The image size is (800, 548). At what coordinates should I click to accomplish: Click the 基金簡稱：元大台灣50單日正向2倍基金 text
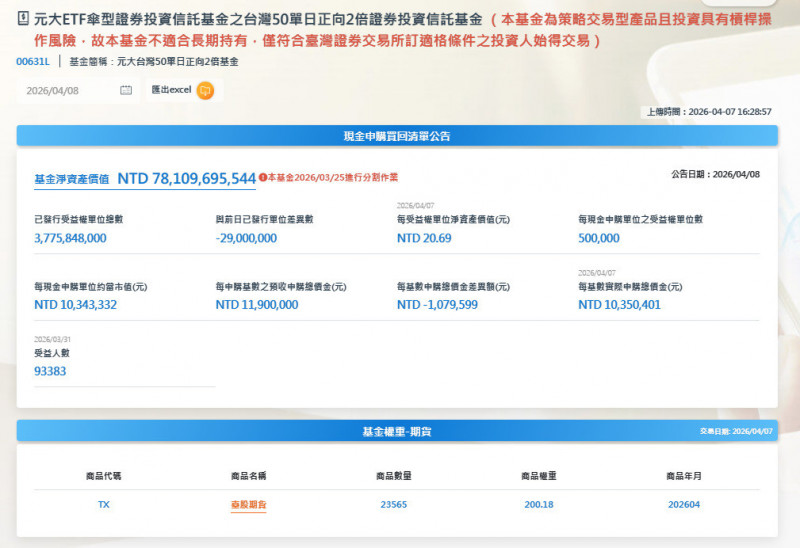pos(154,62)
